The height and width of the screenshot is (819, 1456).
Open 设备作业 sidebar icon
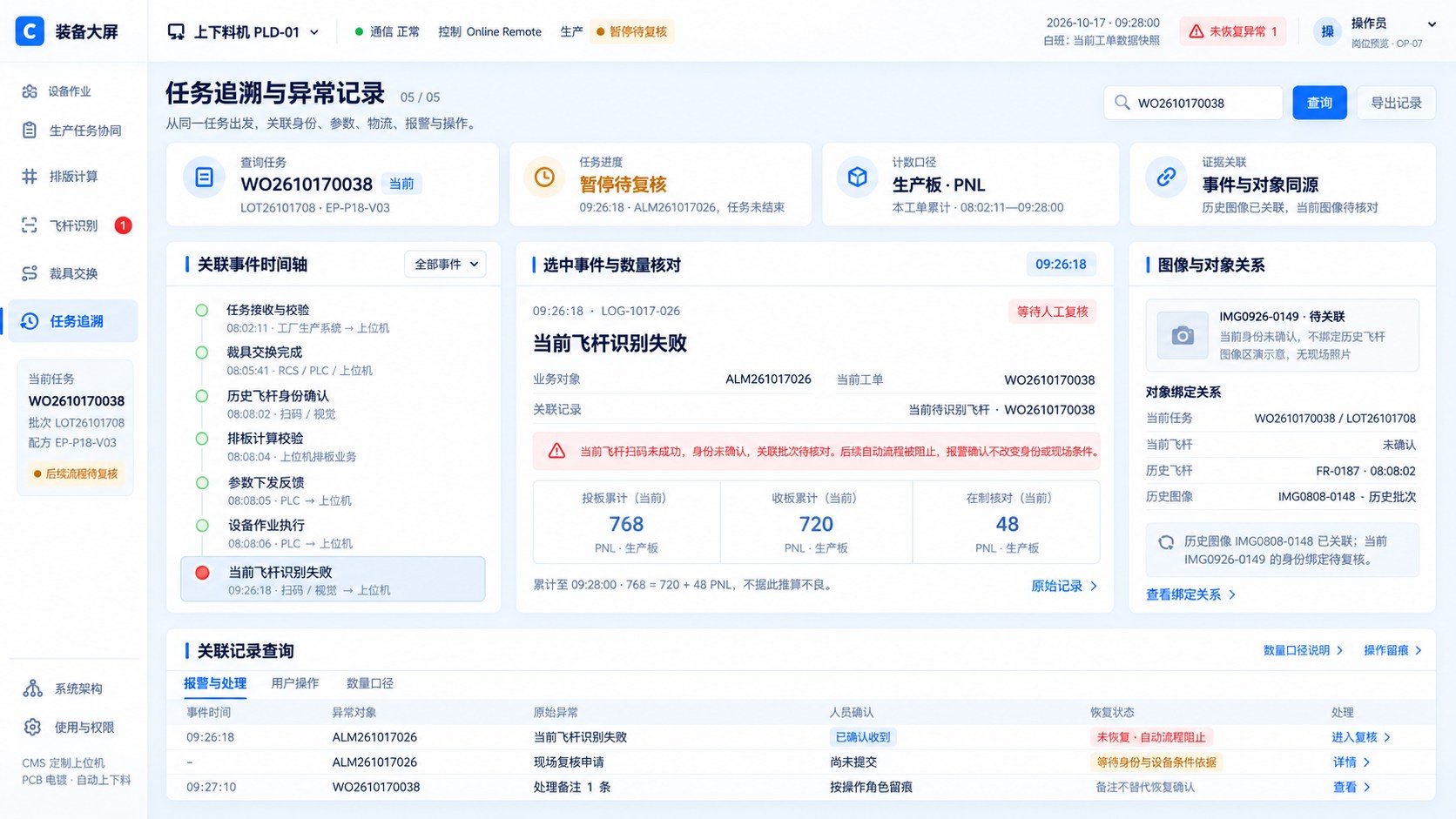point(30,91)
